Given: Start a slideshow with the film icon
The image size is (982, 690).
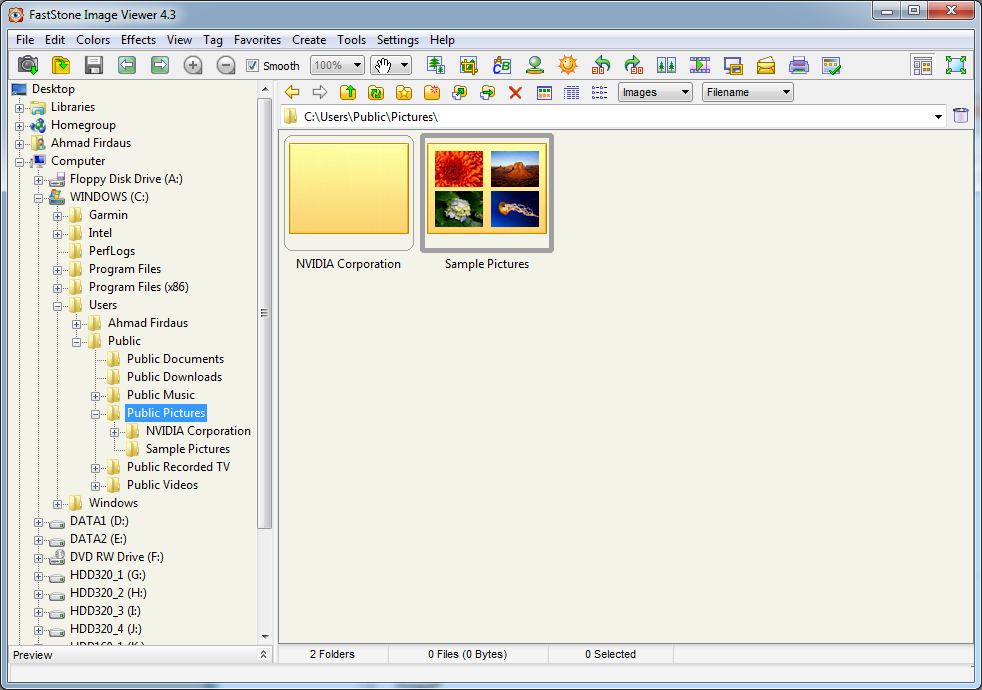Looking at the screenshot, I should 700,64.
